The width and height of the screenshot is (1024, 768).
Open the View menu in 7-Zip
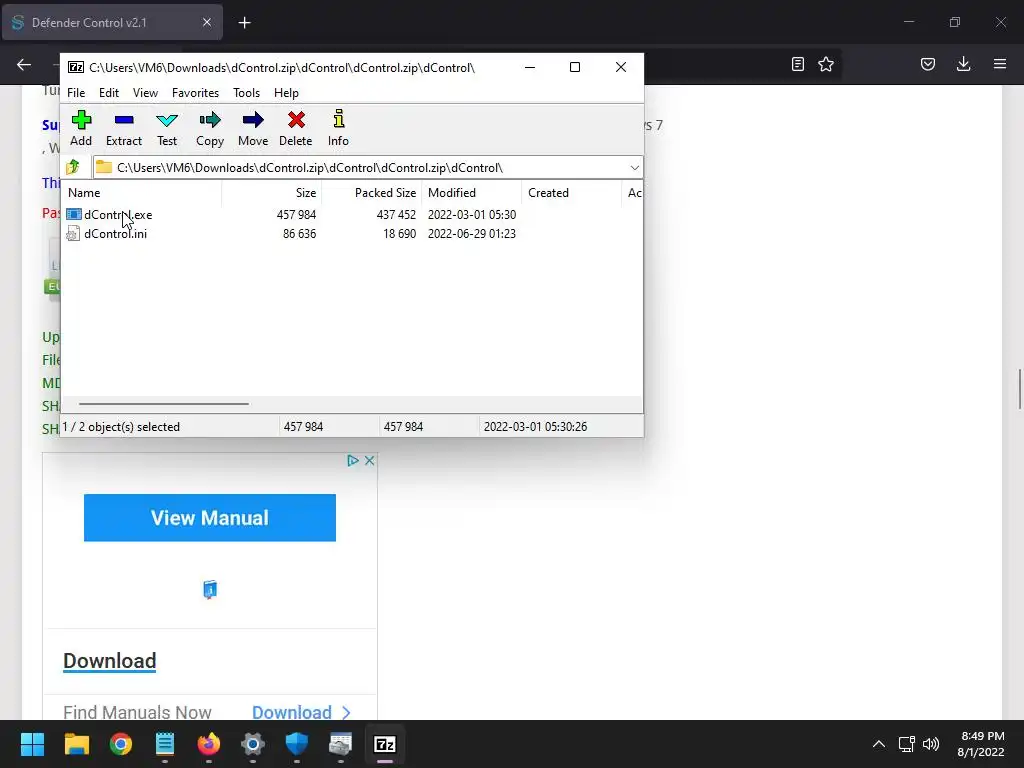(x=145, y=93)
